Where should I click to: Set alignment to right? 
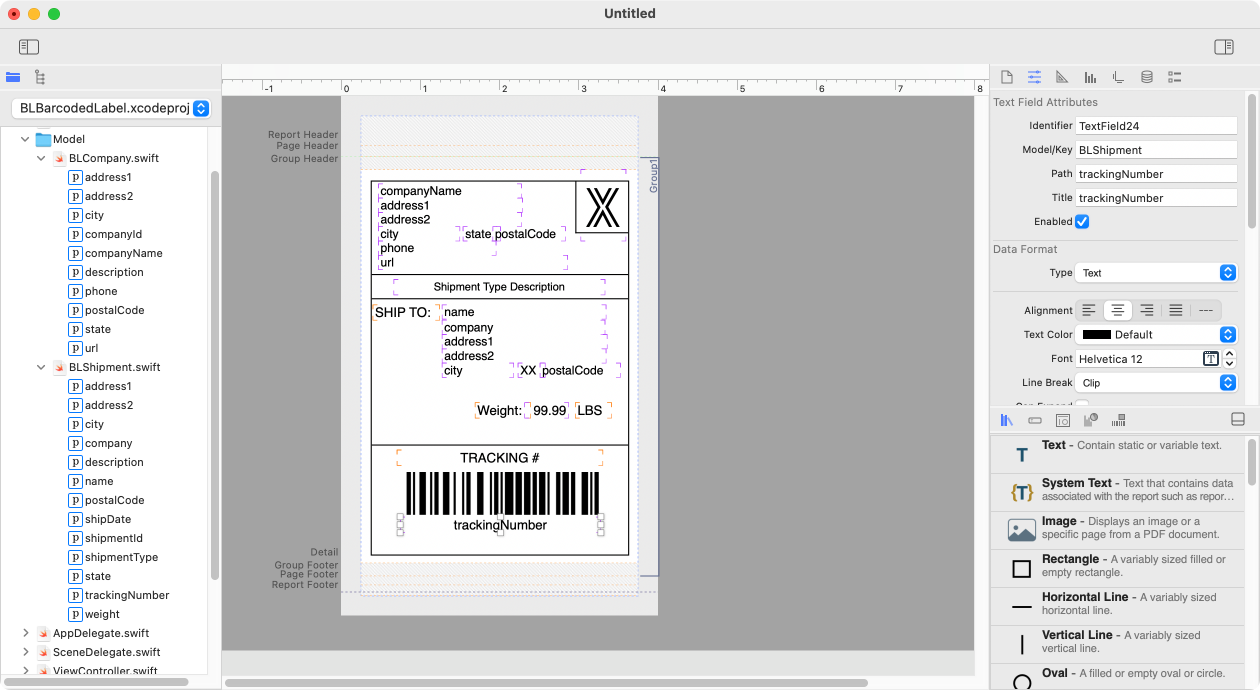pos(1147,310)
